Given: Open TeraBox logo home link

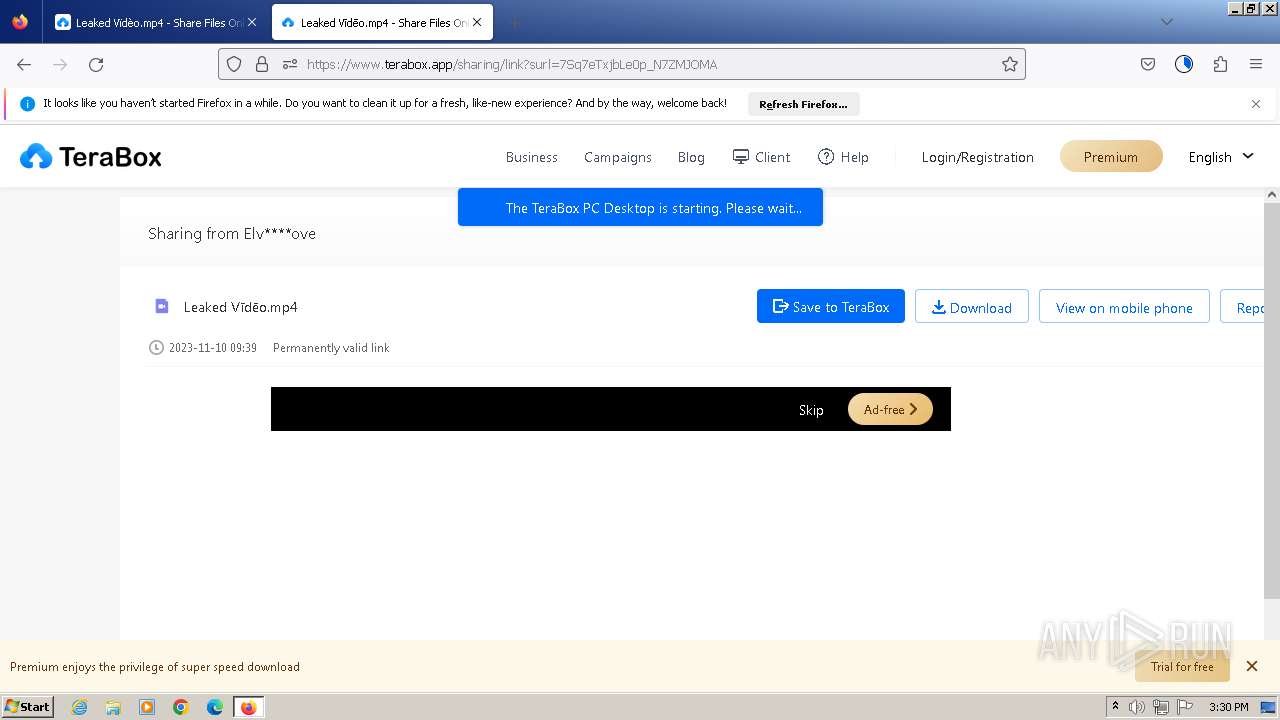Looking at the screenshot, I should click(91, 157).
